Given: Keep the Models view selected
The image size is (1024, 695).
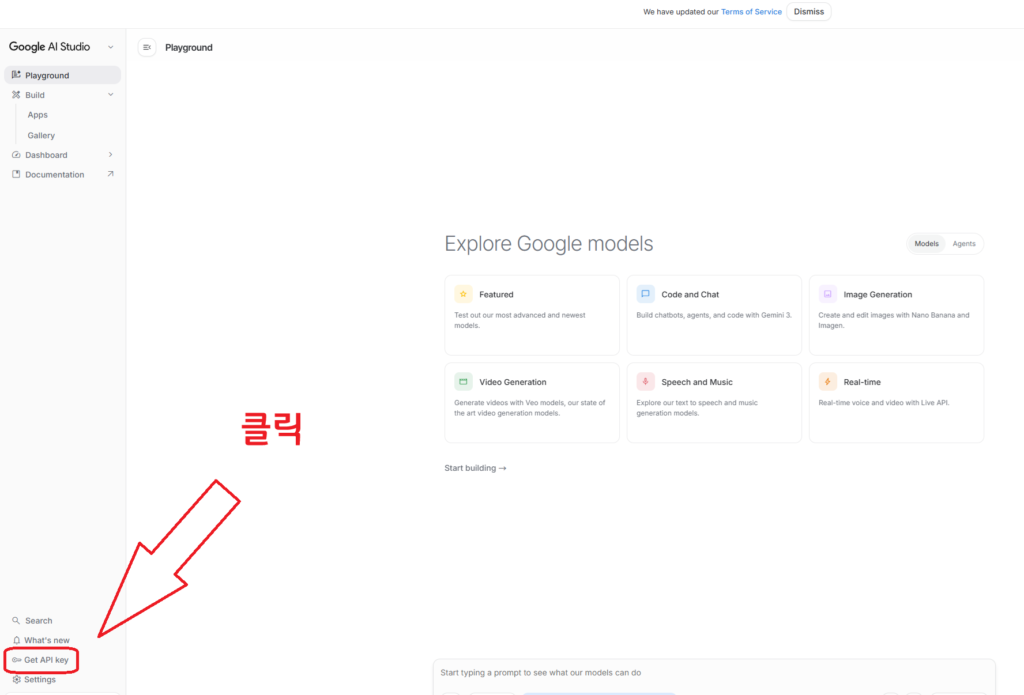Looking at the screenshot, I should tap(925, 243).
